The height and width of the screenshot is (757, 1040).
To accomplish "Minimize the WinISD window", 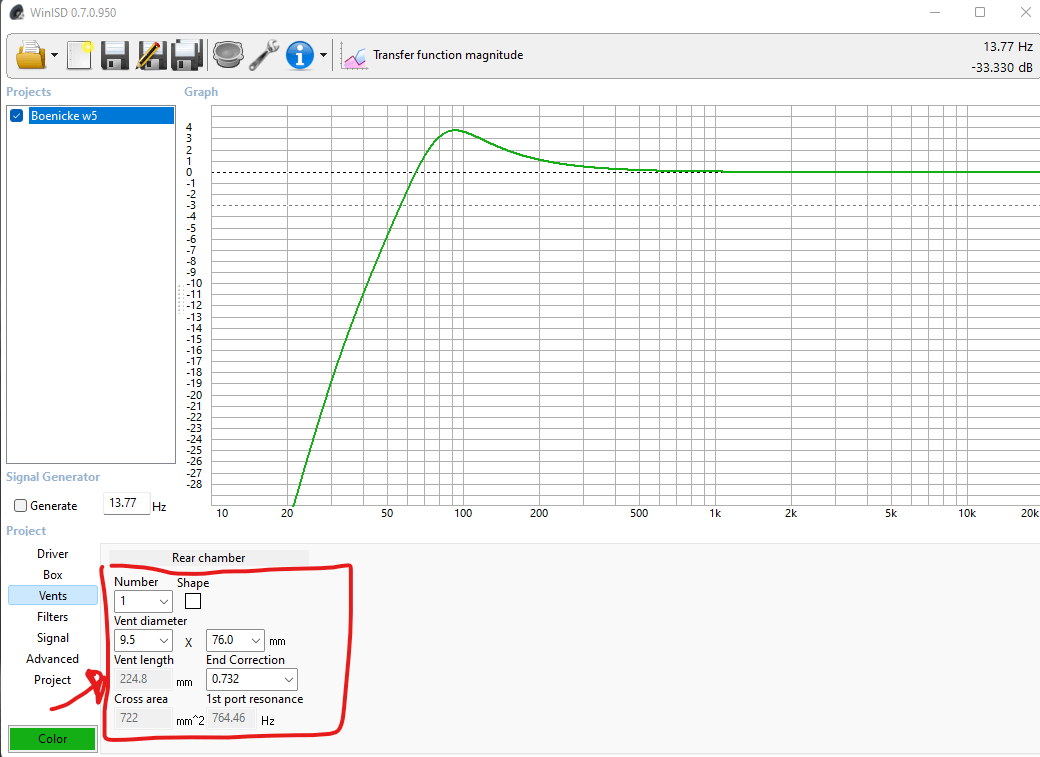I will pyautogui.click(x=935, y=13).
